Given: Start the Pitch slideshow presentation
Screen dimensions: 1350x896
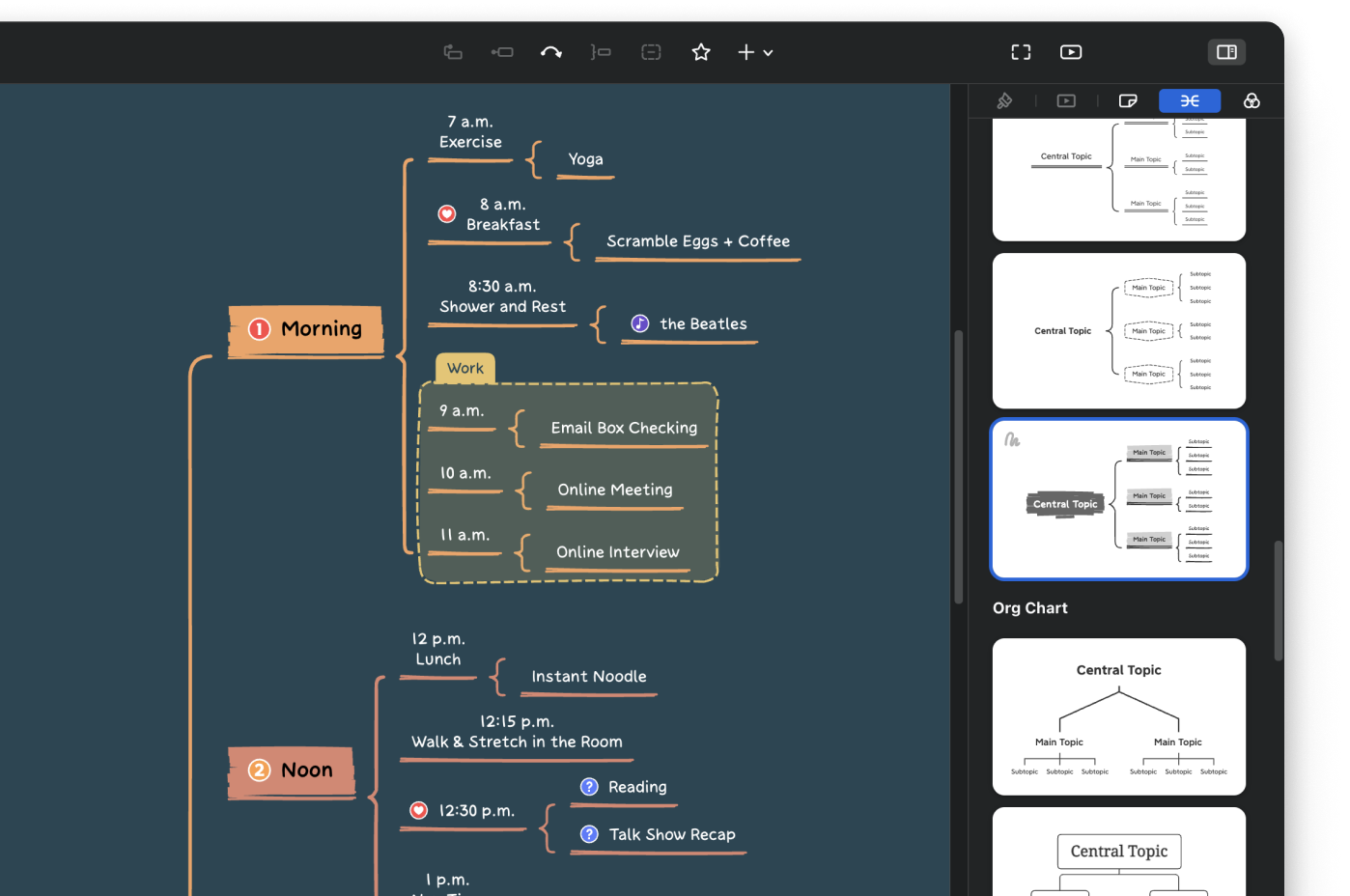Looking at the screenshot, I should click(1071, 52).
